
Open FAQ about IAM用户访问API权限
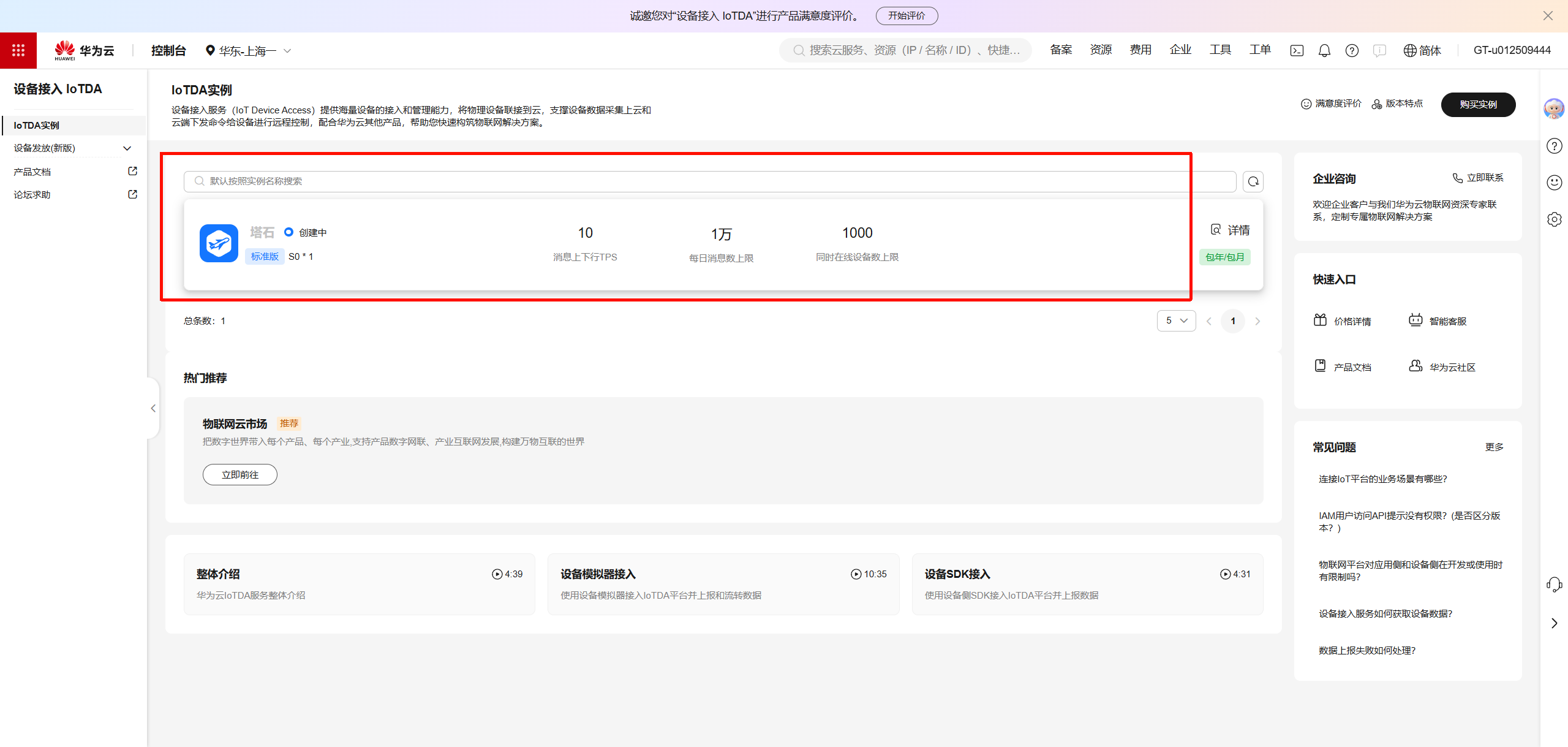coord(1410,522)
